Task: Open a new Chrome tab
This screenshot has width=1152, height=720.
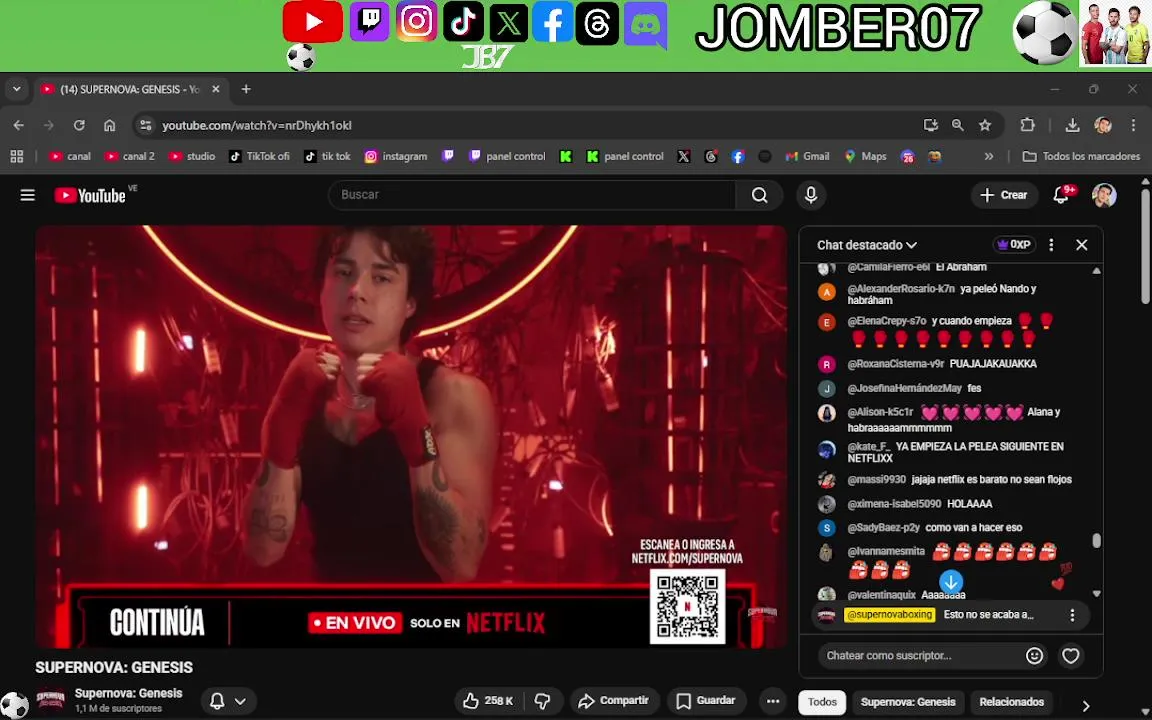Action: 246,89
